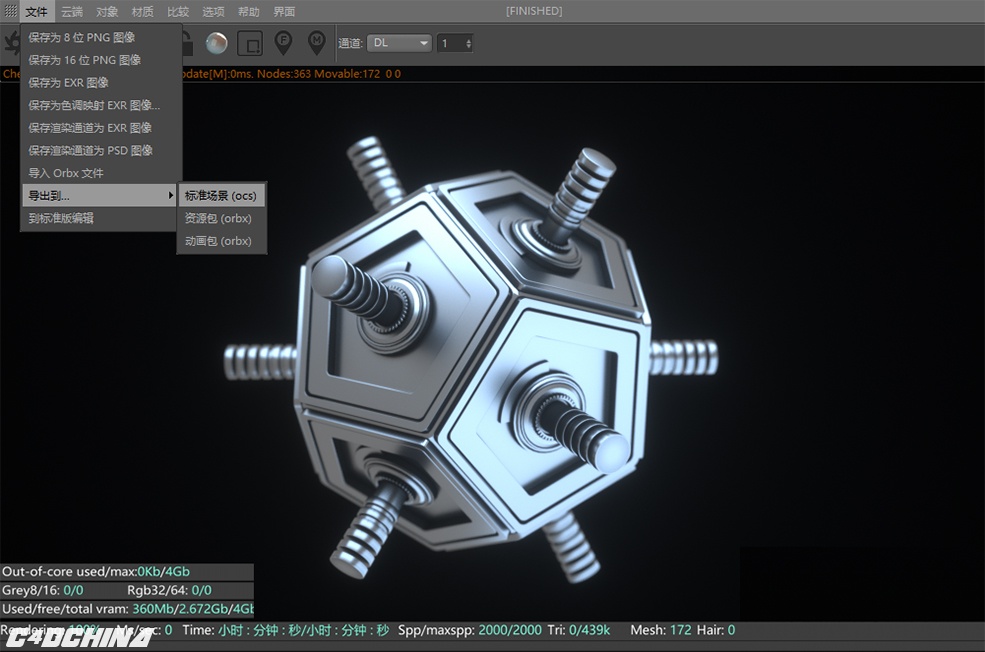985x652 pixels.
Task: Choose 到标准版编辑
Action: [x=101, y=219]
